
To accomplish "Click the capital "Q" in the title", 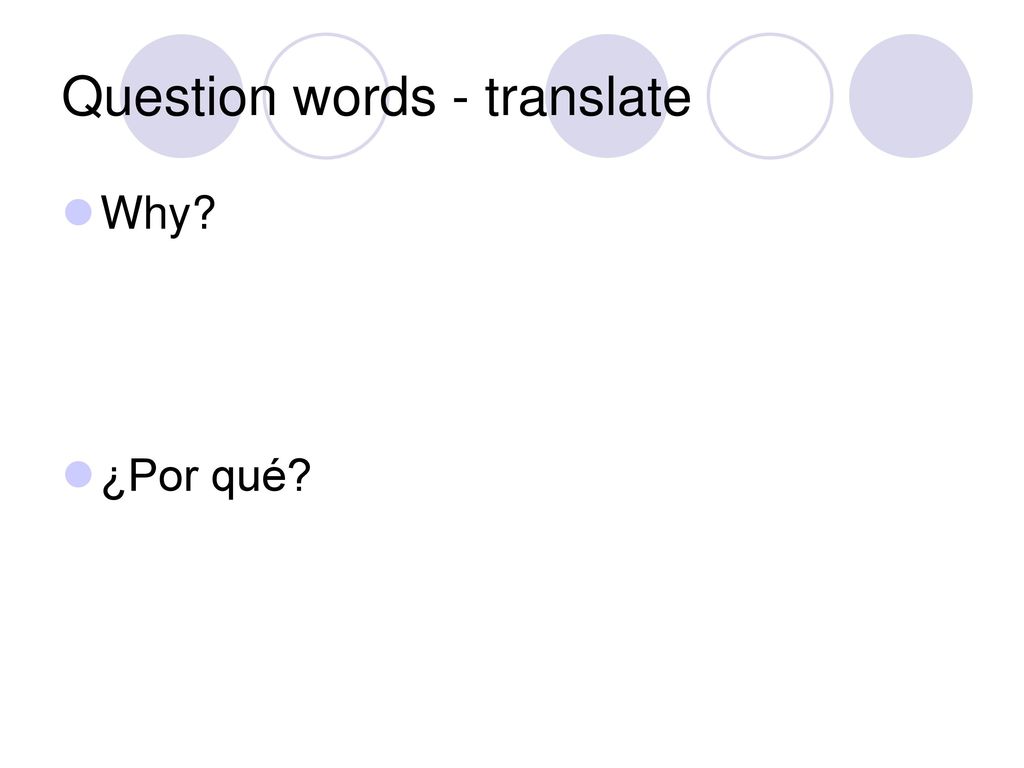I will (x=84, y=97).
